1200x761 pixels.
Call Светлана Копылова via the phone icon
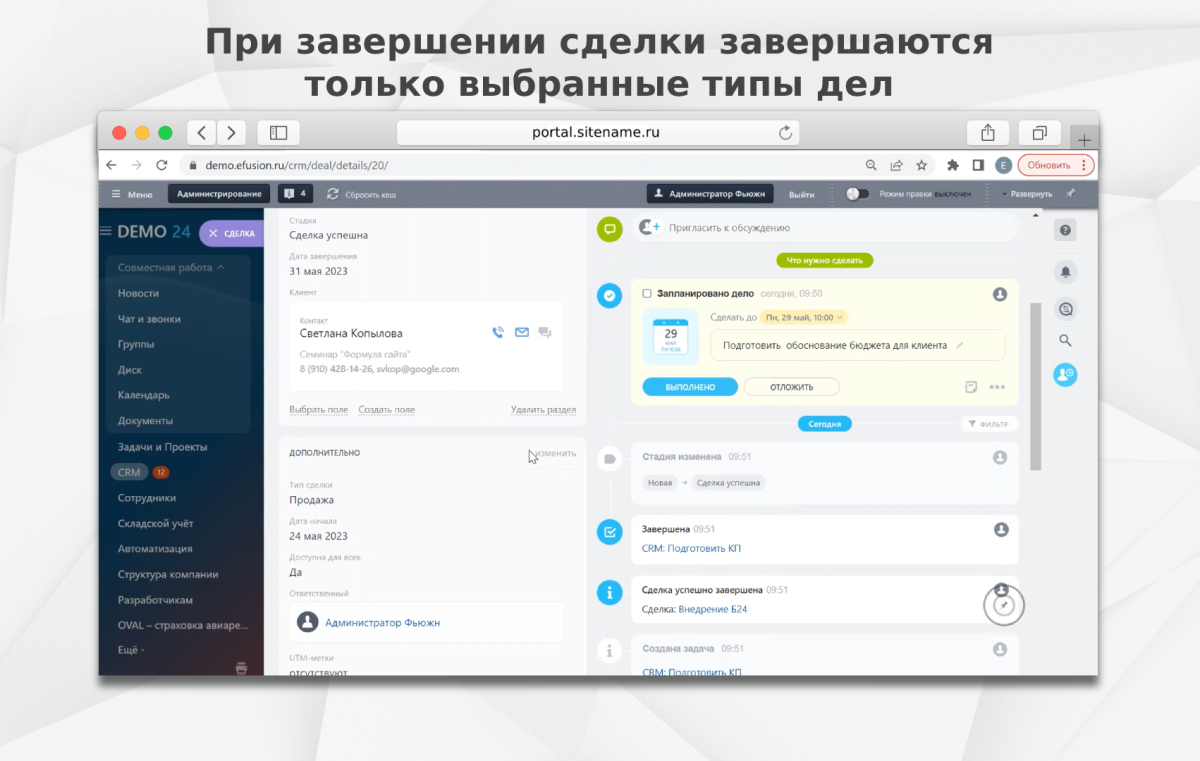[x=497, y=332]
